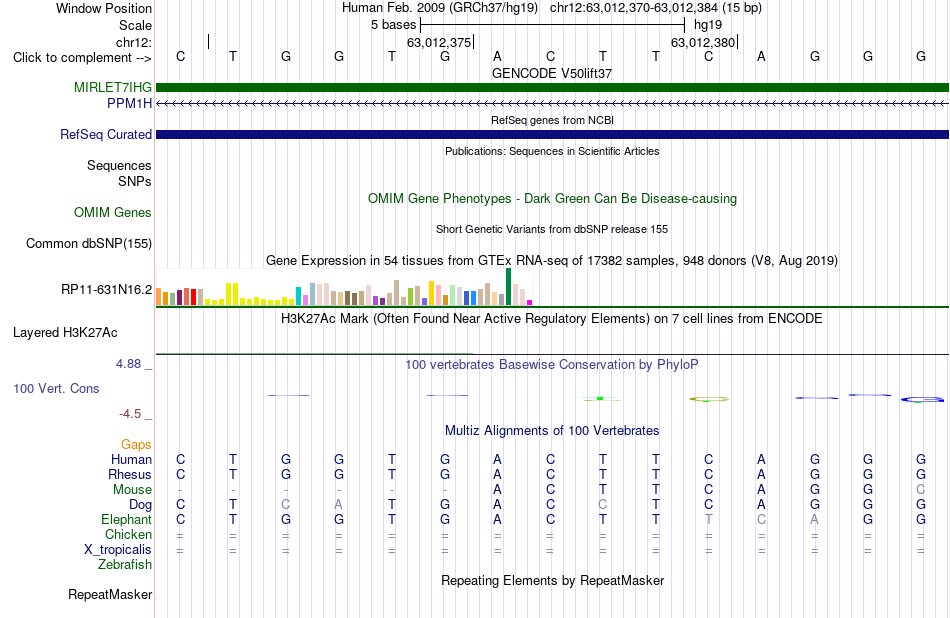
Task: Click the 4.88 PhyloP upper limit
Action: 128,364
